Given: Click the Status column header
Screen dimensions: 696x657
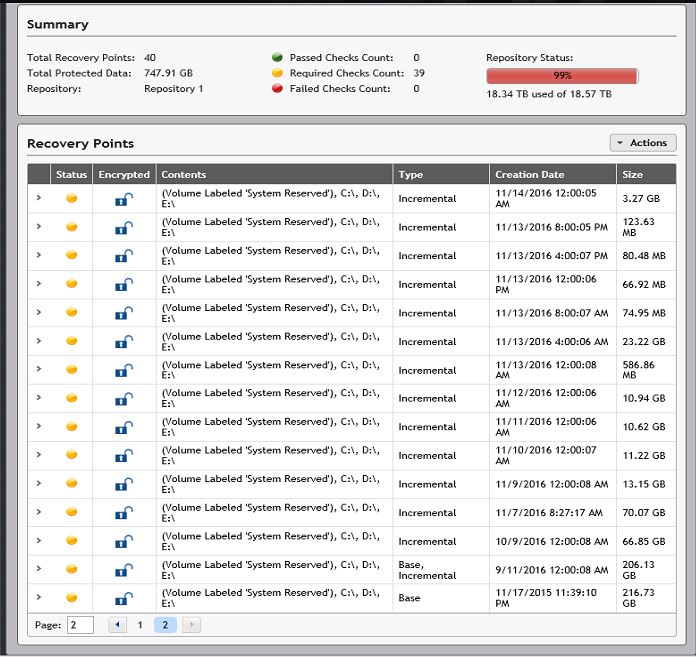Looking at the screenshot, I should click(x=71, y=174).
